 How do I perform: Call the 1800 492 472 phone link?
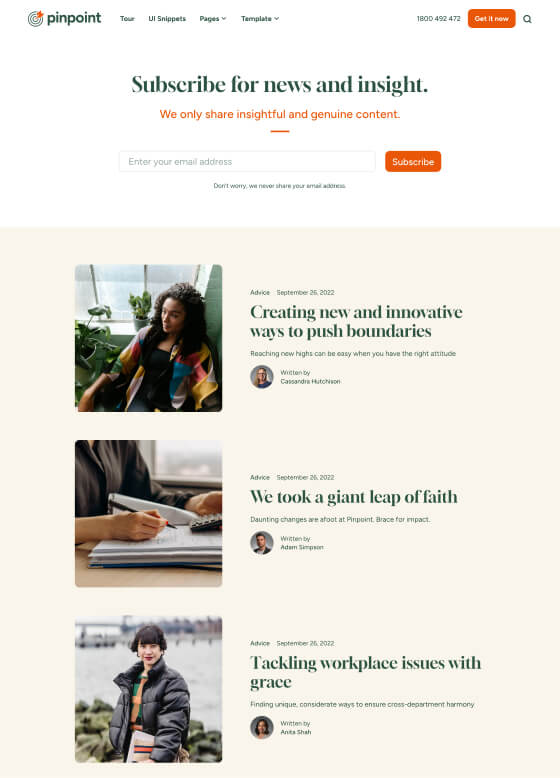click(x=438, y=19)
